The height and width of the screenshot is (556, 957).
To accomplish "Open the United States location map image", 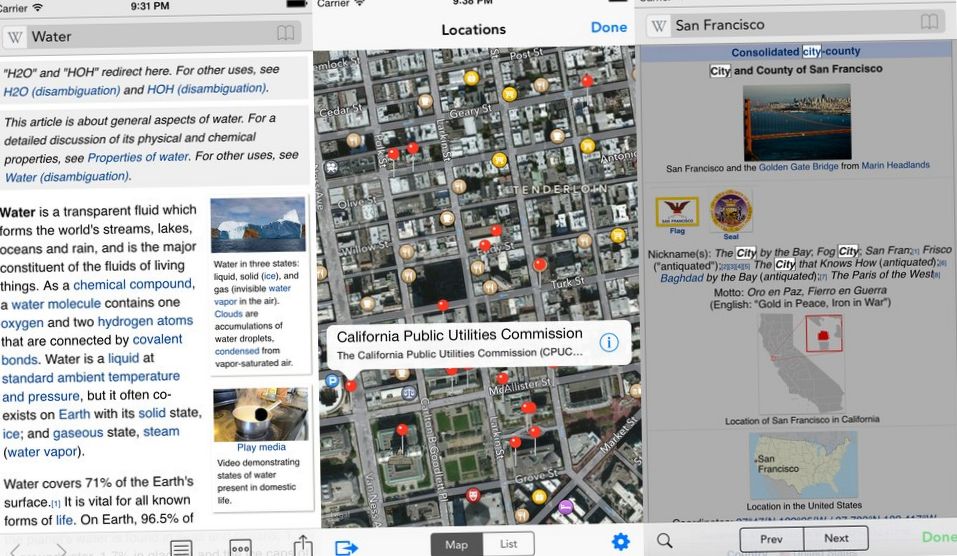I will [x=803, y=466].
